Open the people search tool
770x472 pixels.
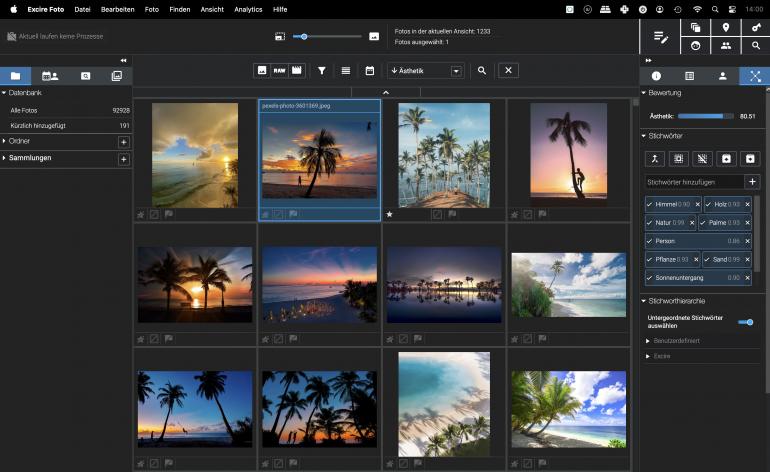725,46
